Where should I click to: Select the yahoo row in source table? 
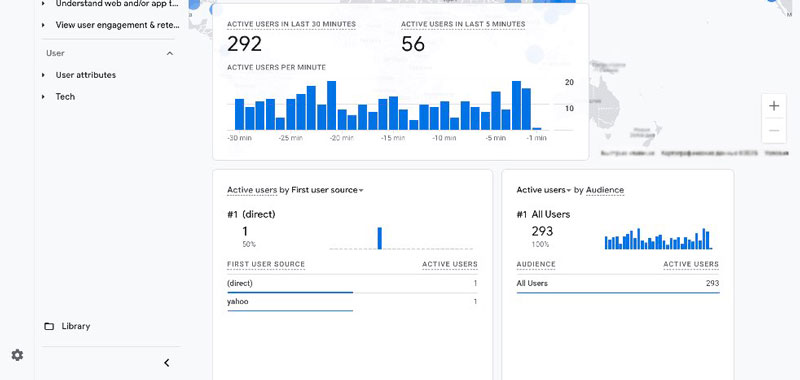352,301
